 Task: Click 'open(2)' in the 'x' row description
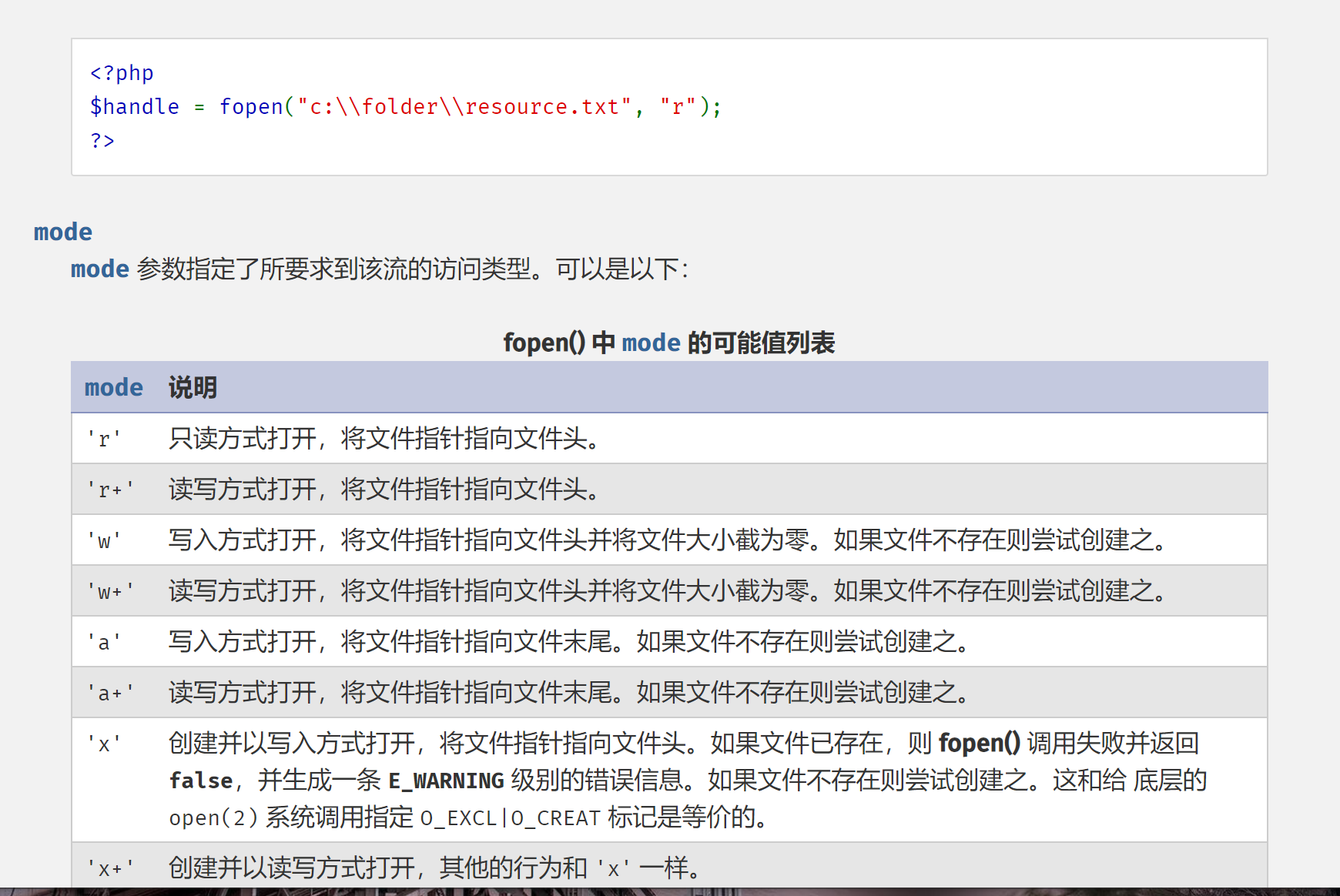pos(214,817)
